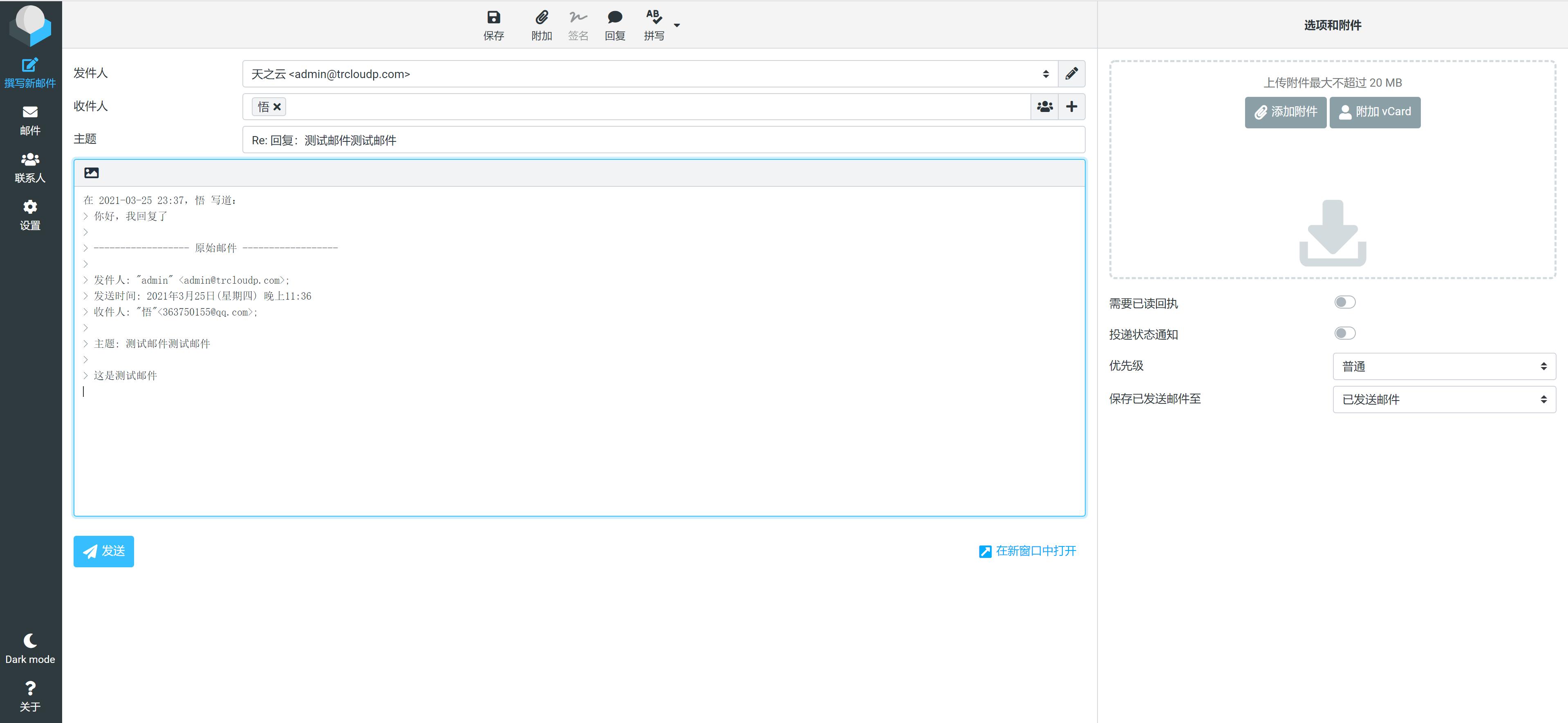Click the subject (主题) input field
Image resolution: width=1568 pixels, height=723 pixels.
coord(663,140)
